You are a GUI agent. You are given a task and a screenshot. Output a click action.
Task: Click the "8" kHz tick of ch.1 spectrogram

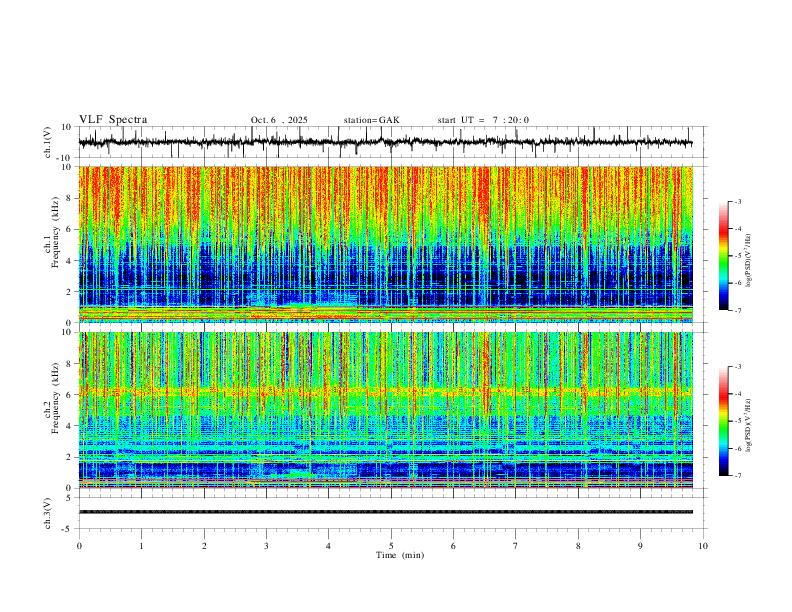point(68,198)
